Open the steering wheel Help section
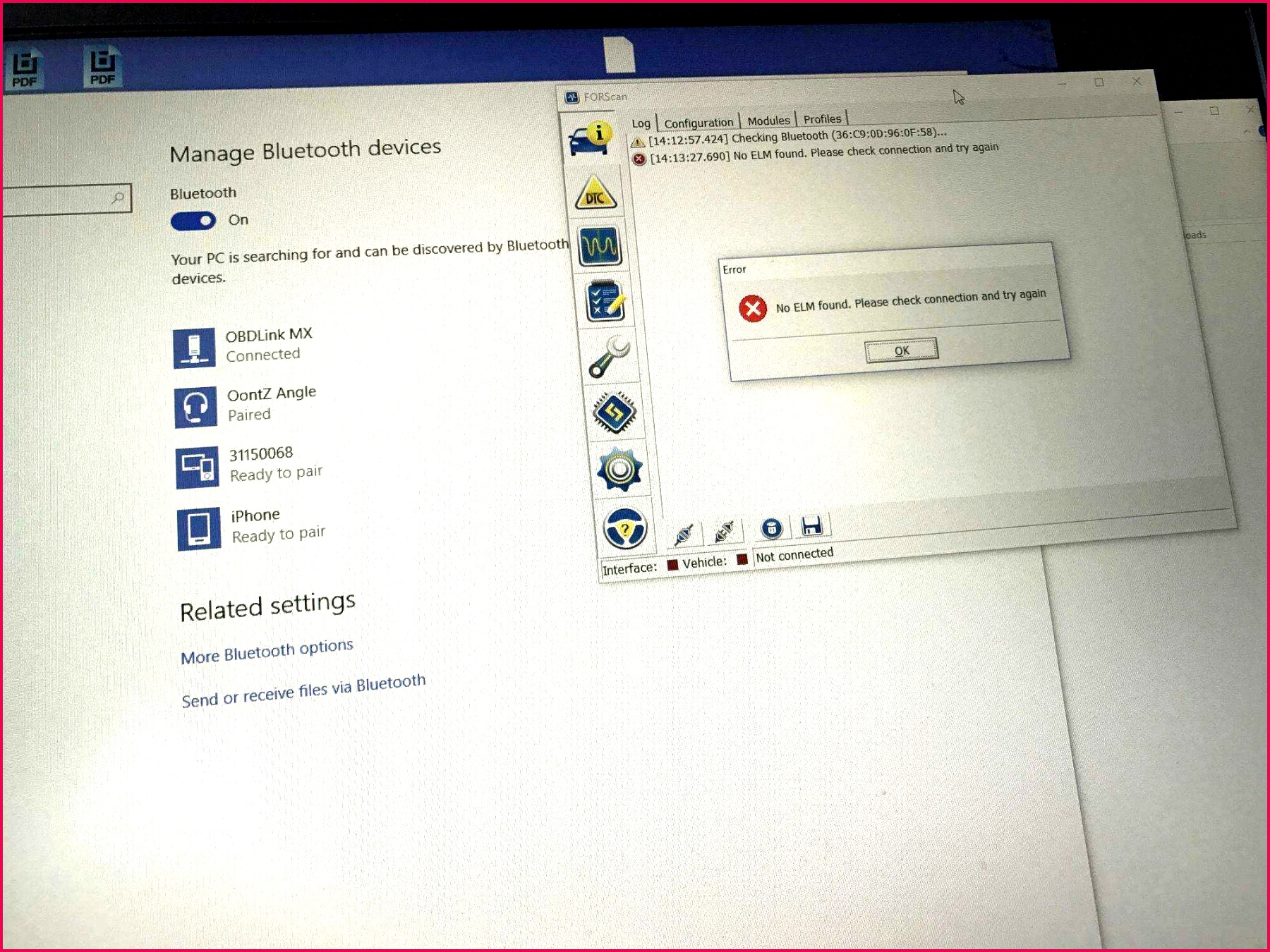Screen dimensions: 1270x952 (624, 528)
